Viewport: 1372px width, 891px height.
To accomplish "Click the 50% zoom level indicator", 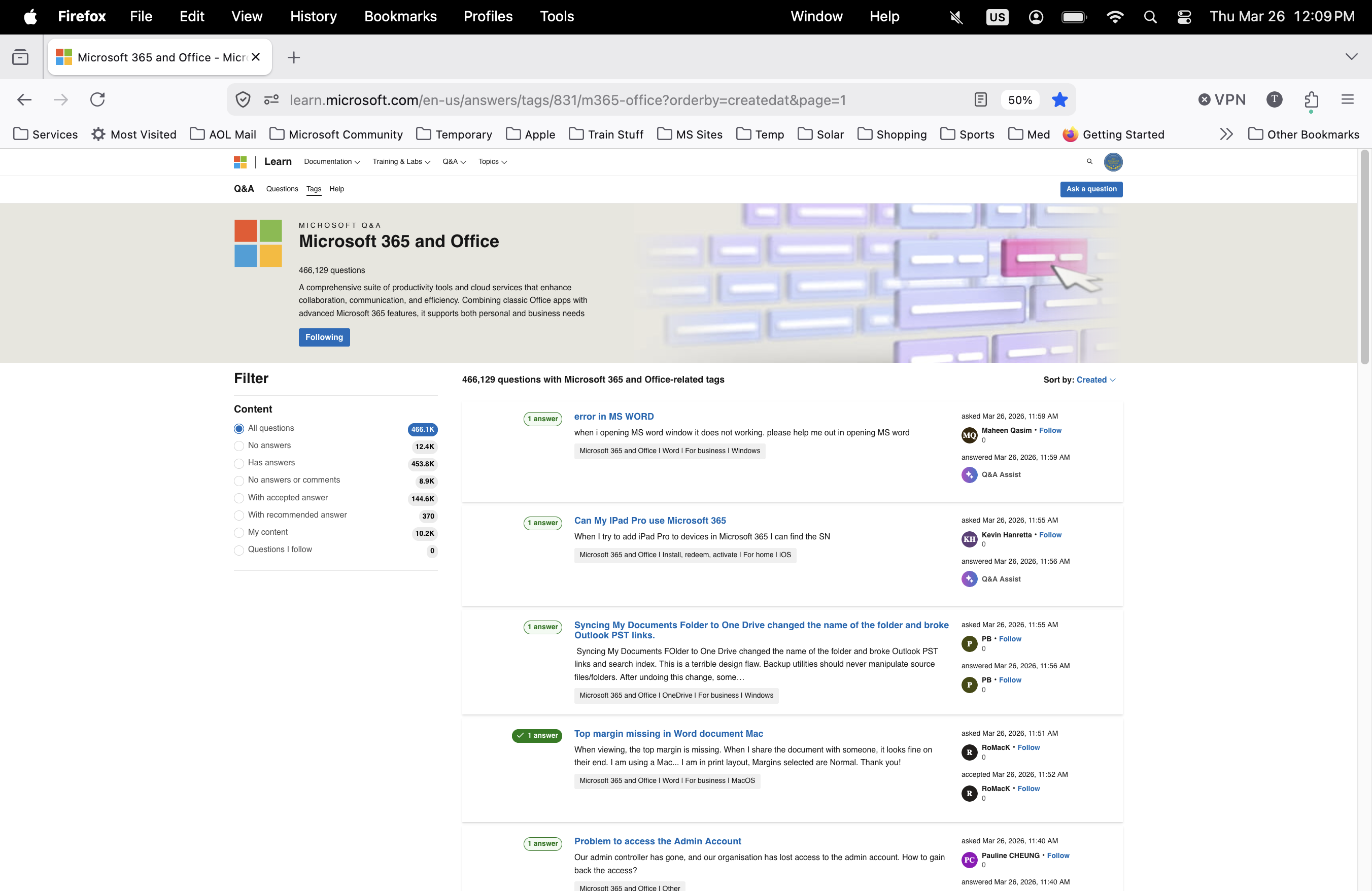I will point(1019,99).
